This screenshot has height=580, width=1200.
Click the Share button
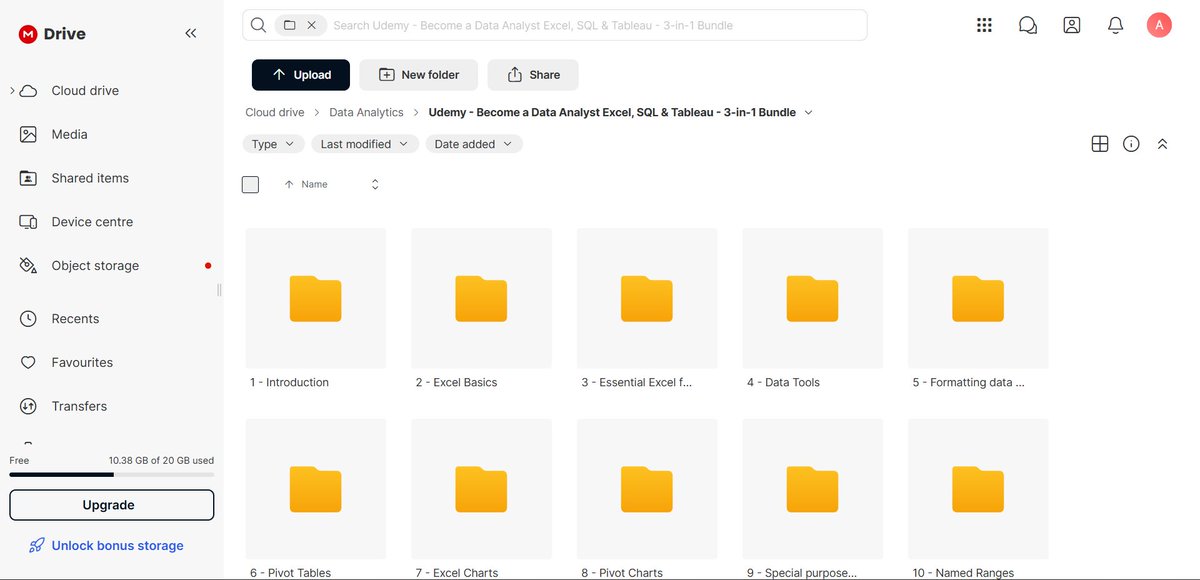pos(533,75)
